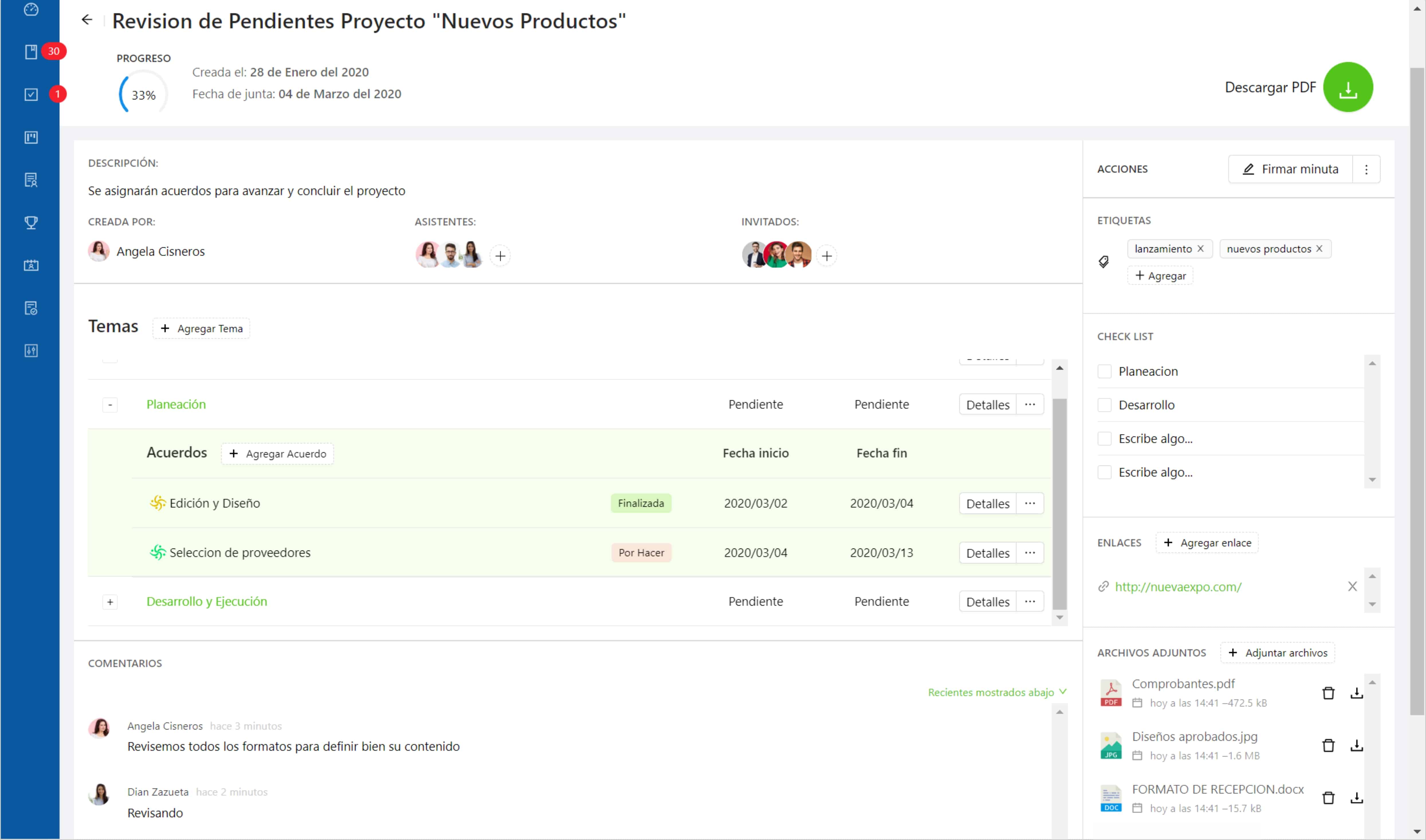Click Angela Cisneros creator avatar
The image size is (1426, 840).
click(x=99, y=251)
